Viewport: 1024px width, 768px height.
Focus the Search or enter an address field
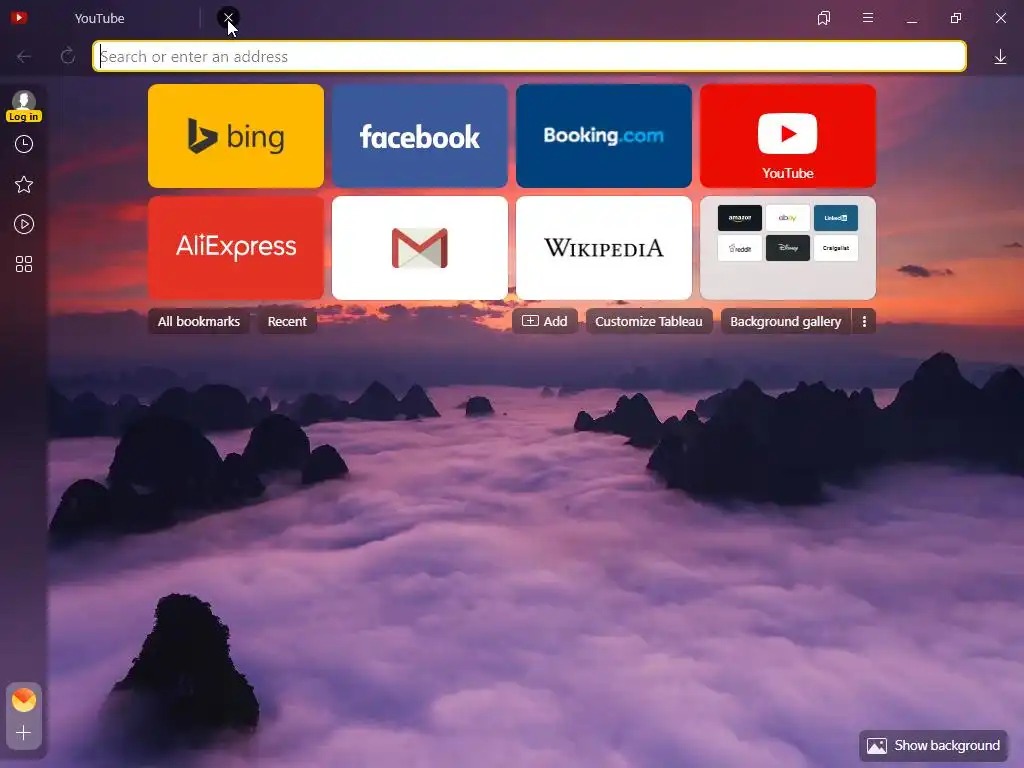[530, 56]
